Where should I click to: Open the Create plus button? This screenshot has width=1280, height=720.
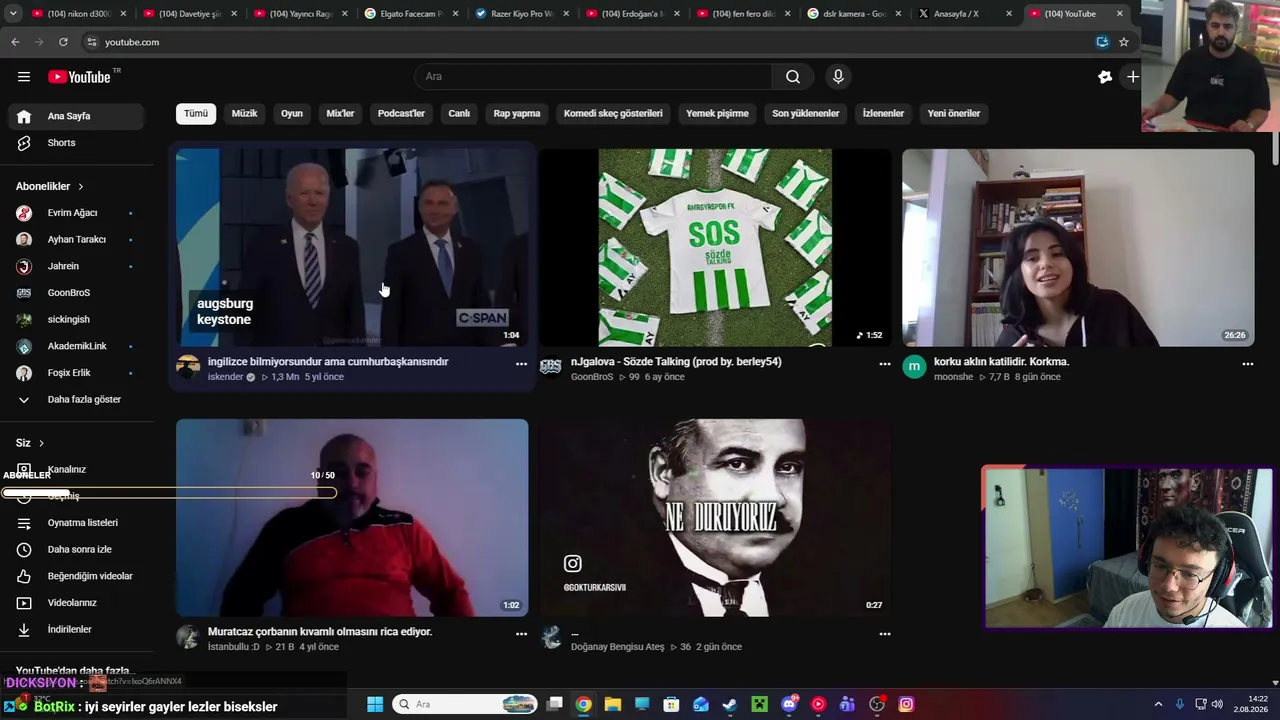tap(1132, 77)
